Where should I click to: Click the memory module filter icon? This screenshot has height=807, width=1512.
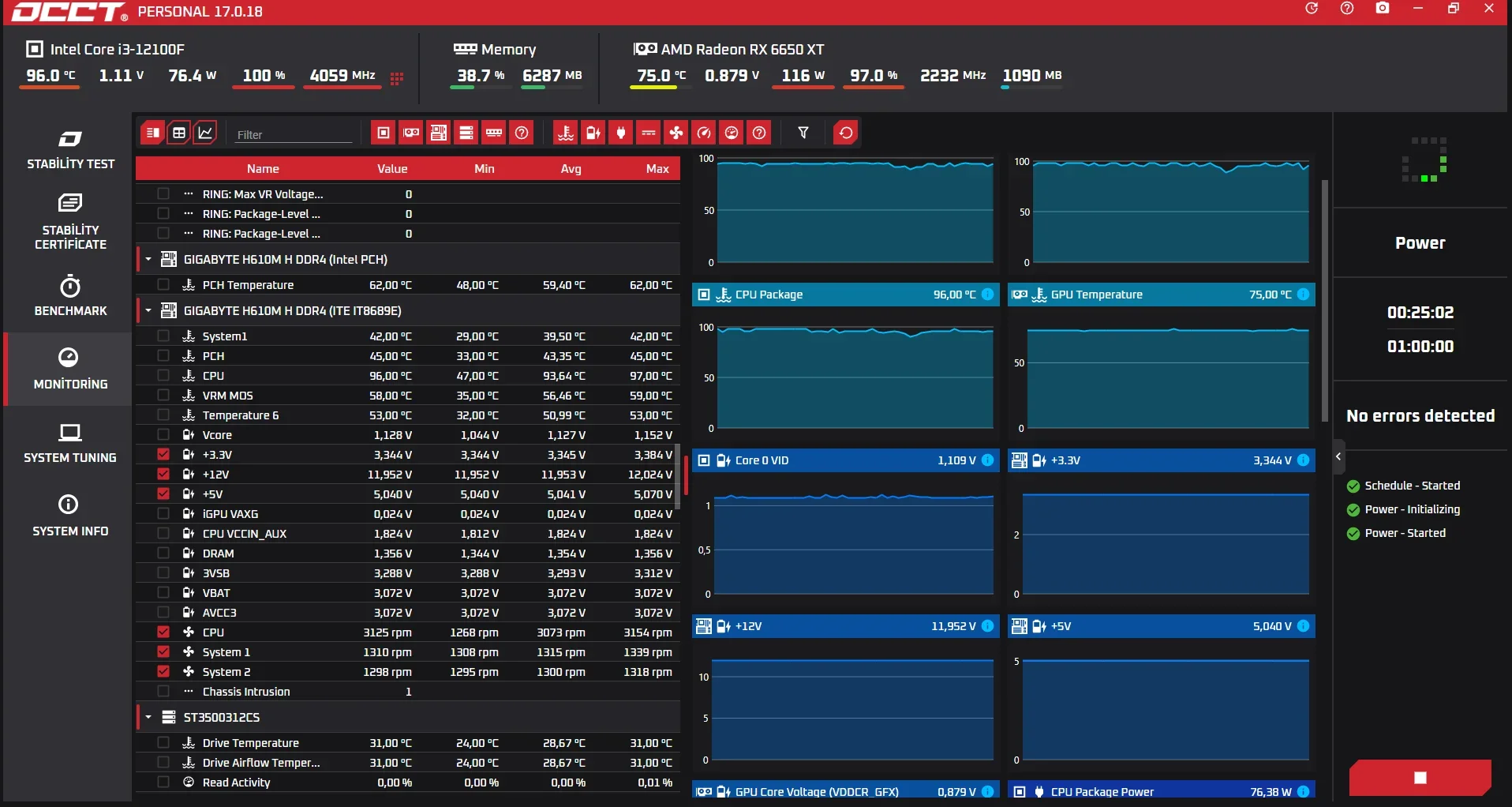coord(494,133)
